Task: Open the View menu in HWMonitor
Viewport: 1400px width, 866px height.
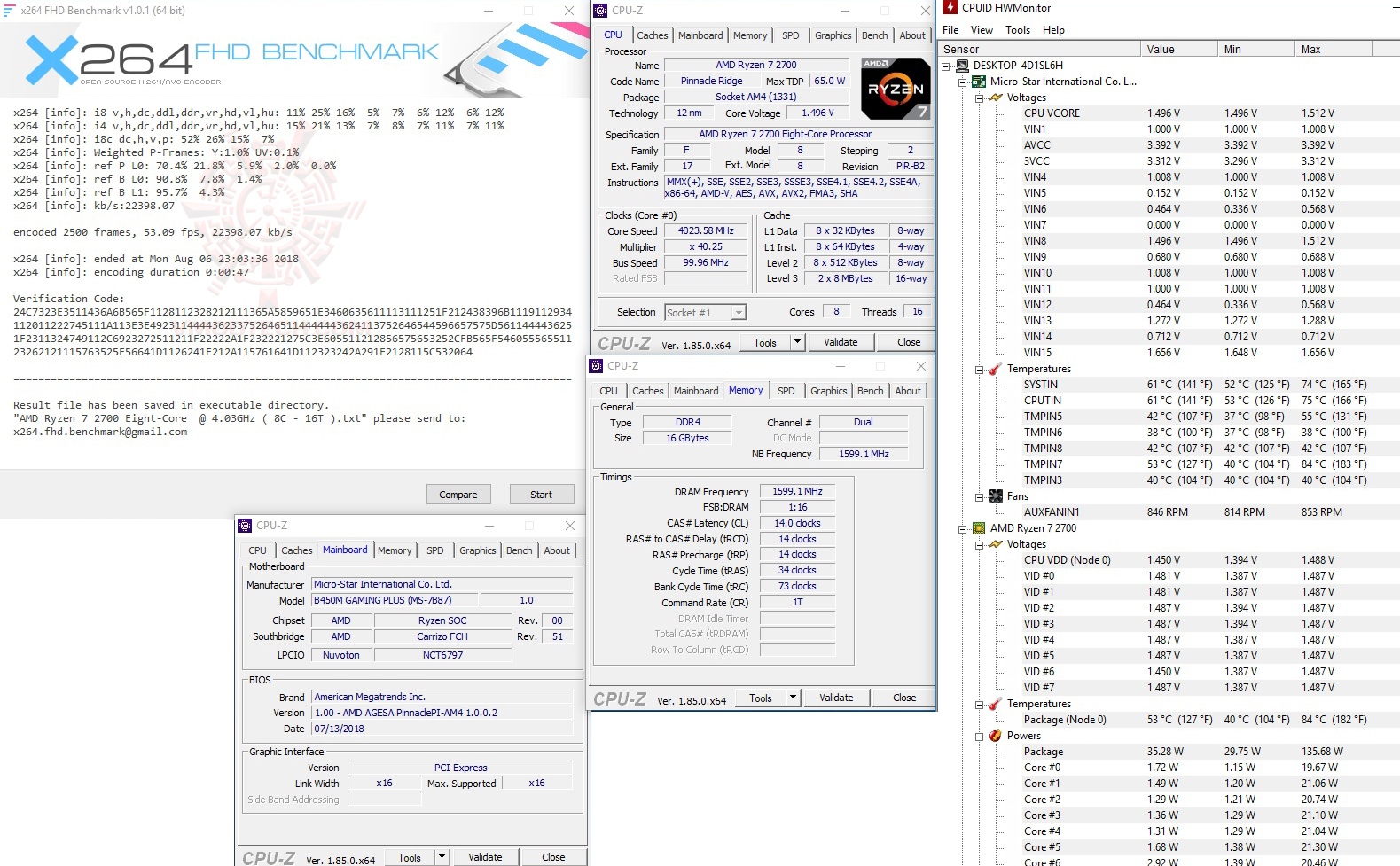Action: click(x=982, y=30)
